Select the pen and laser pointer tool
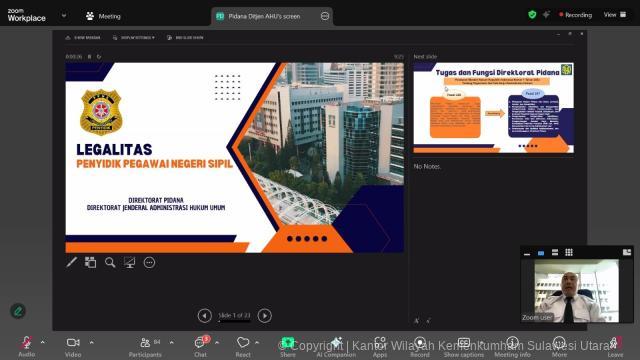The height and width of the screenshot is (360, 640). pos(71,262)
